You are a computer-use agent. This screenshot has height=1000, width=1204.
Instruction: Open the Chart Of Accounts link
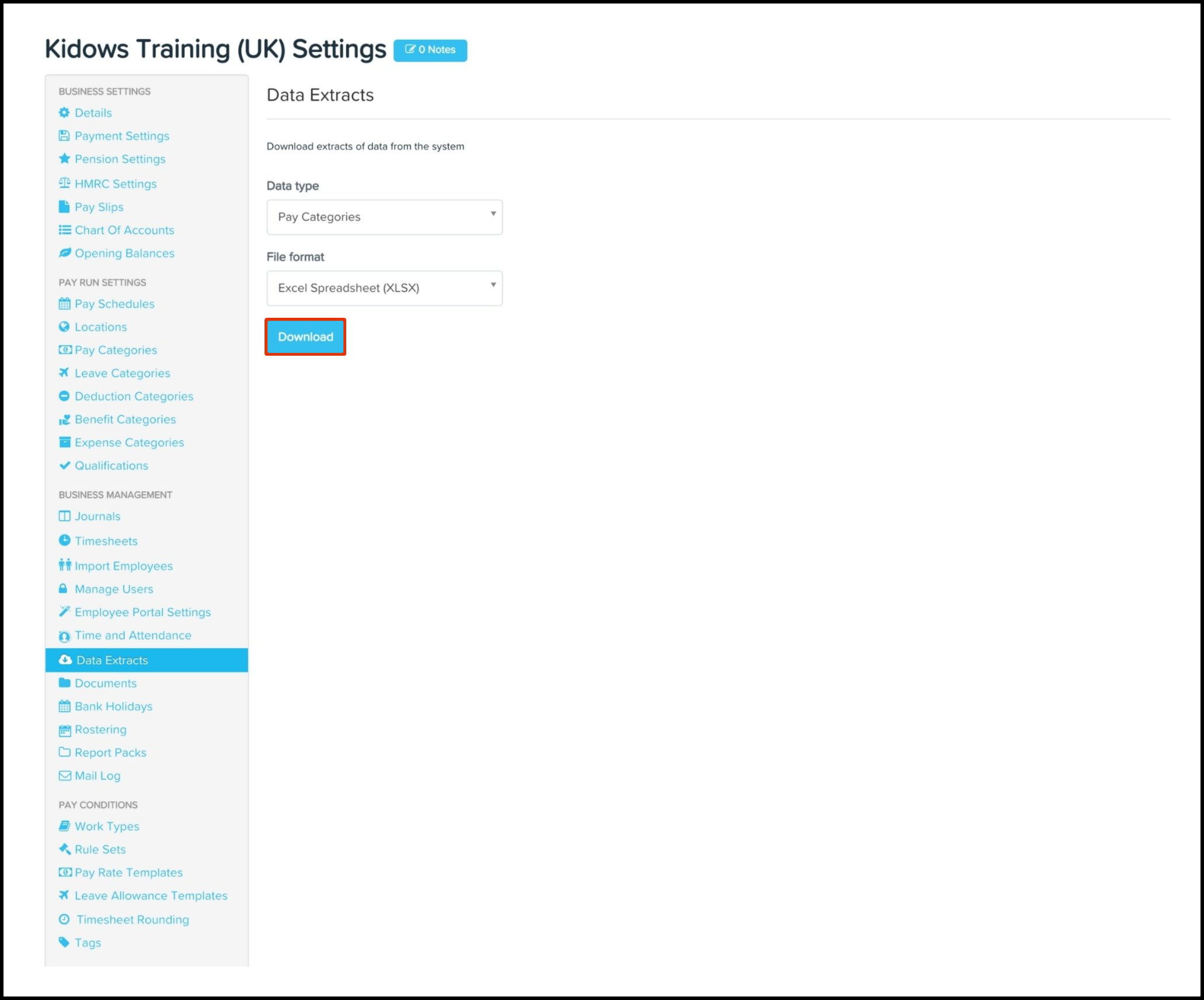click(x=124, y=230)
